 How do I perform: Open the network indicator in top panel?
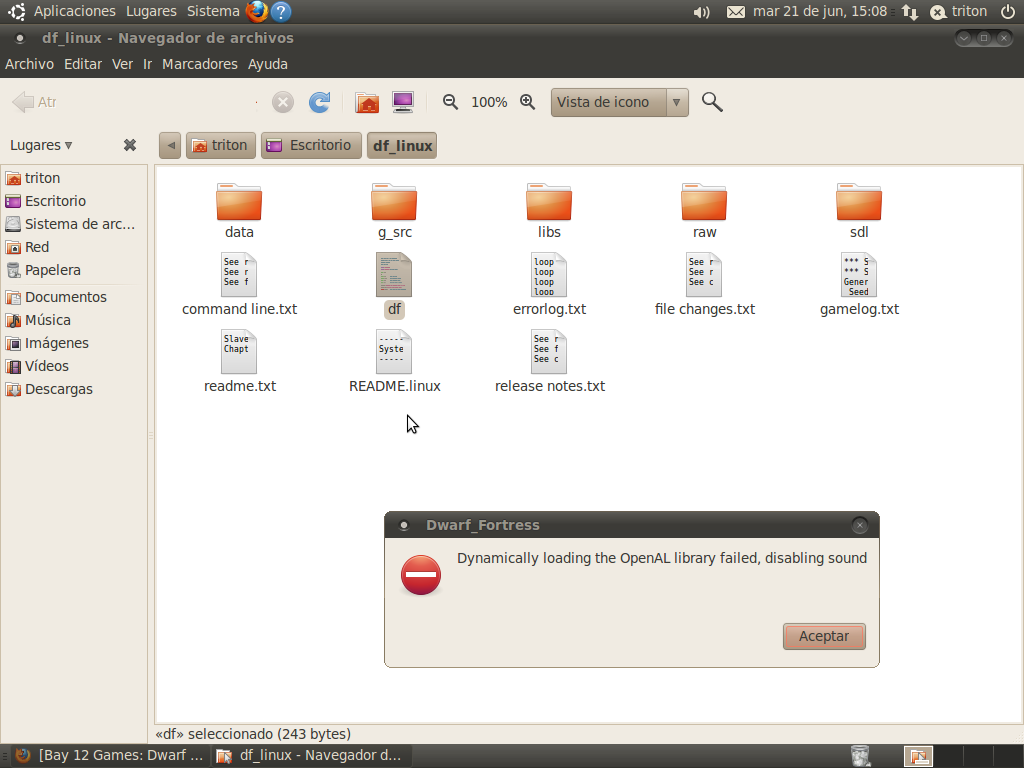pos(910,12)
